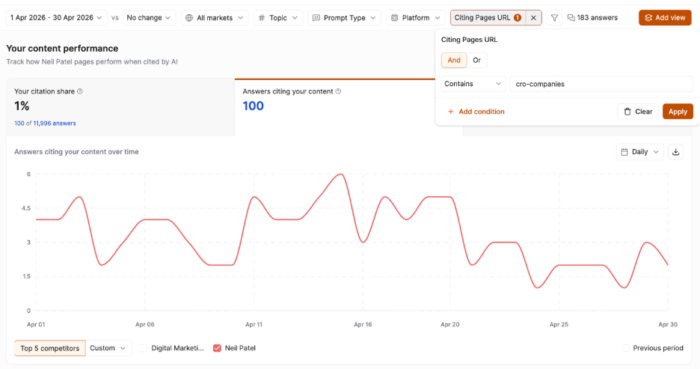Screen dimensions: 700x369
Task: Click the orange badge on Citing Pages URL
Action: pyautogui.click(x=517, y=18)
